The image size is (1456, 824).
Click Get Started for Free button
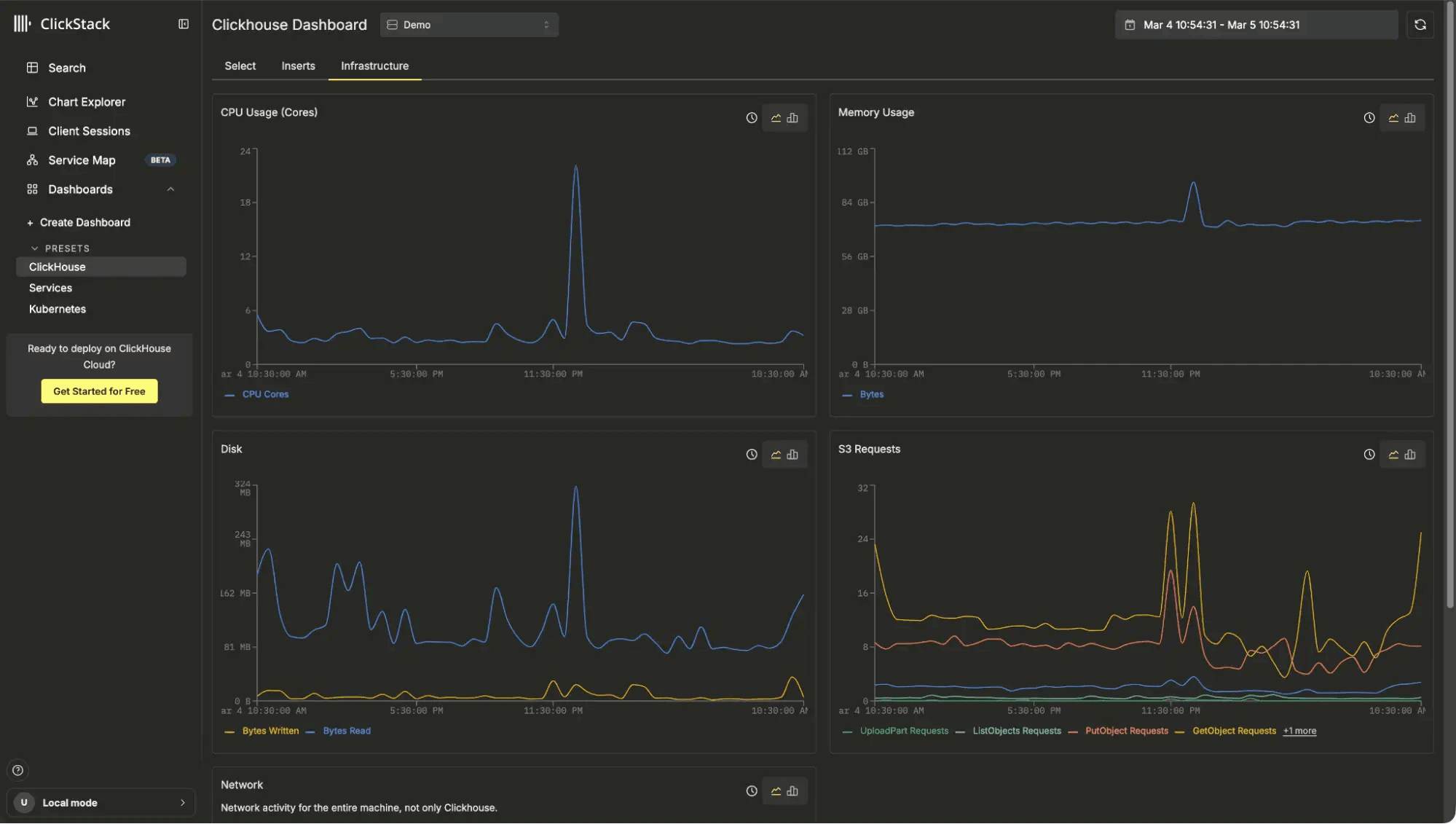99,391
